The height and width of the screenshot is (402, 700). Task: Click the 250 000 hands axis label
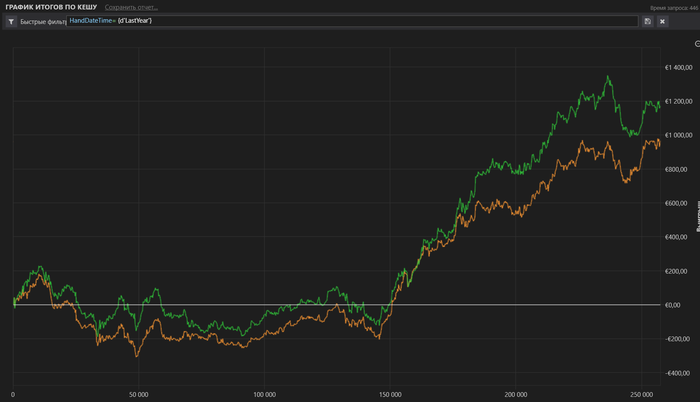[642, 395]
